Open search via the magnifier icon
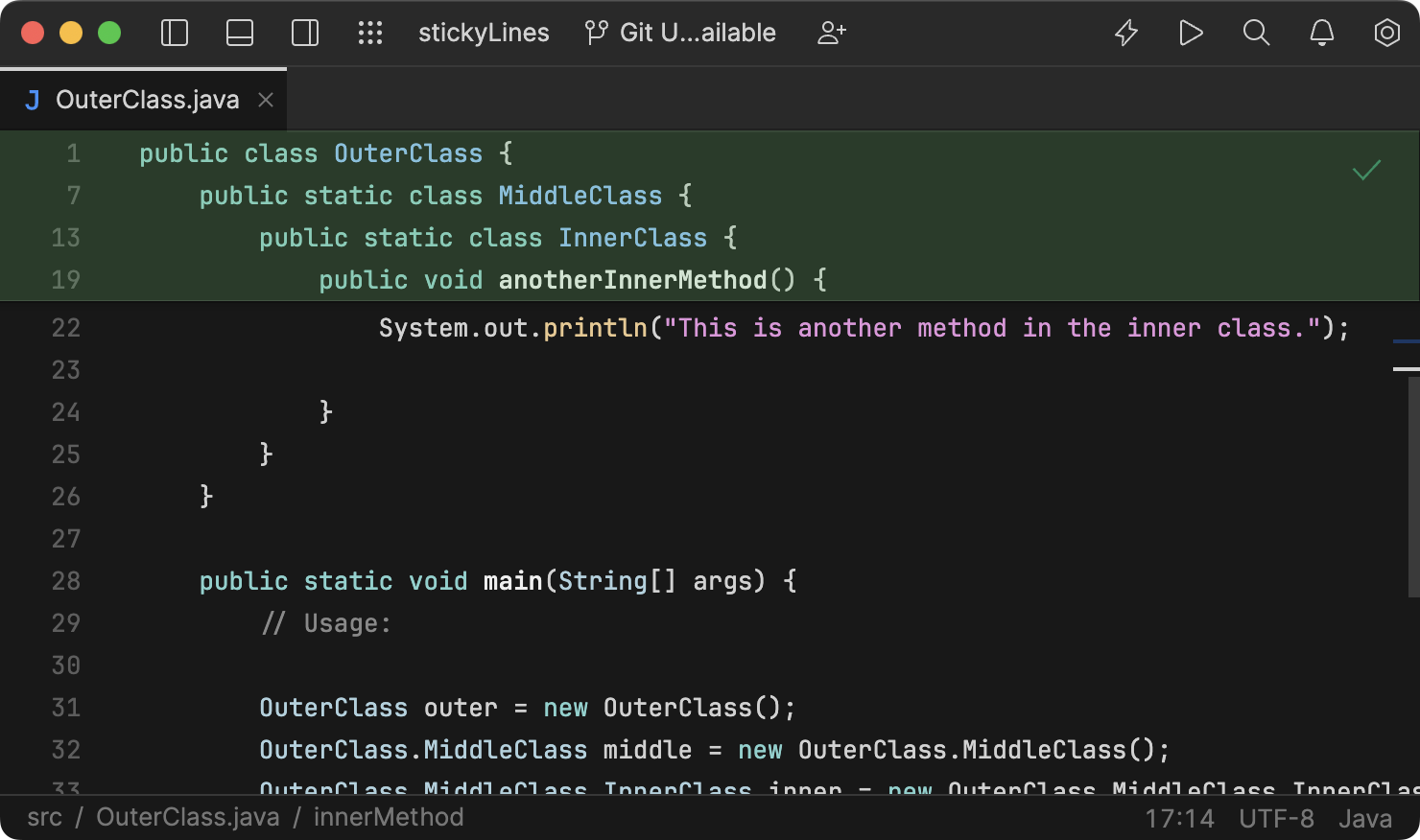Image resolution: width=1420 pixels, height=840 pixels. (1256, 33)
